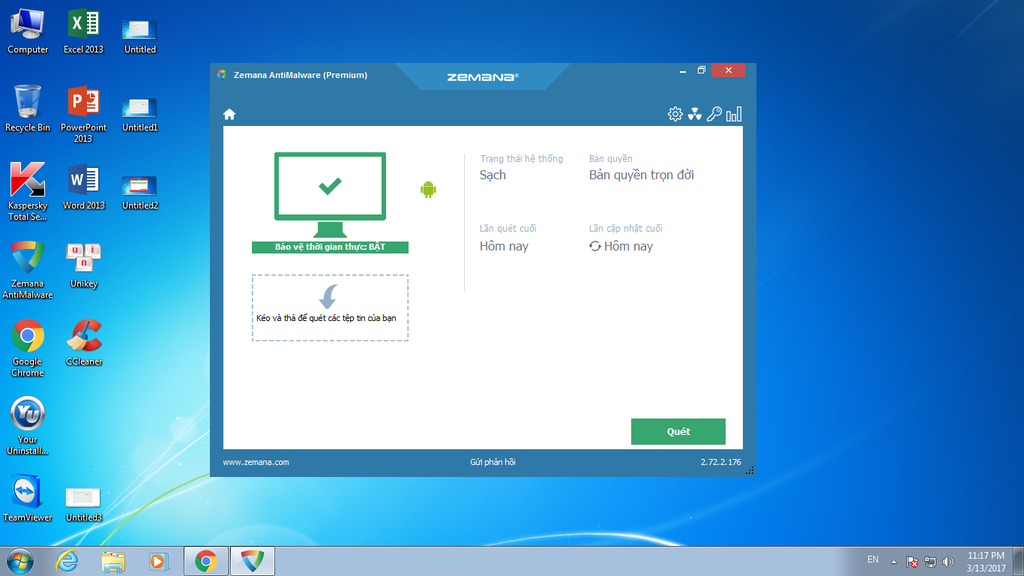Open EN language indicator in tray
Screen dimensions: 1024x576
[x=873, y=560]
